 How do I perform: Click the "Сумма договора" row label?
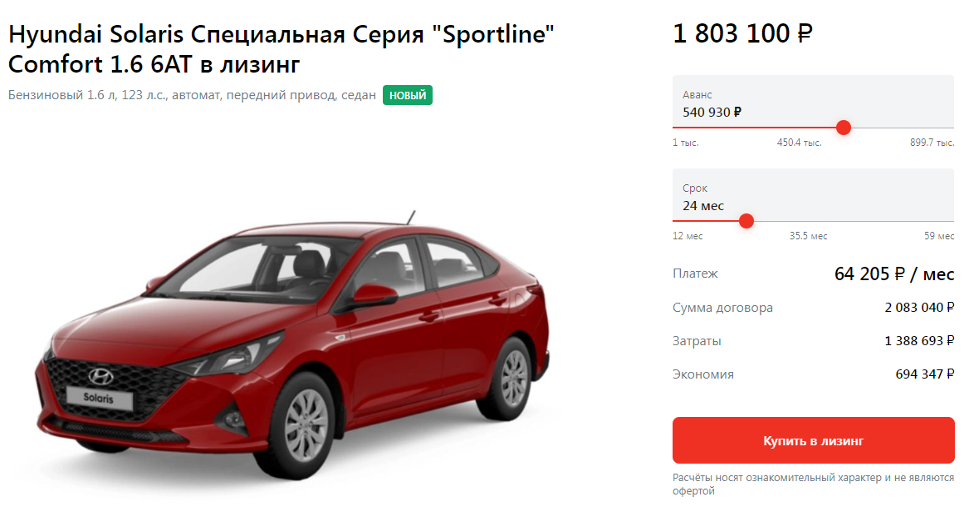point(722,307)
